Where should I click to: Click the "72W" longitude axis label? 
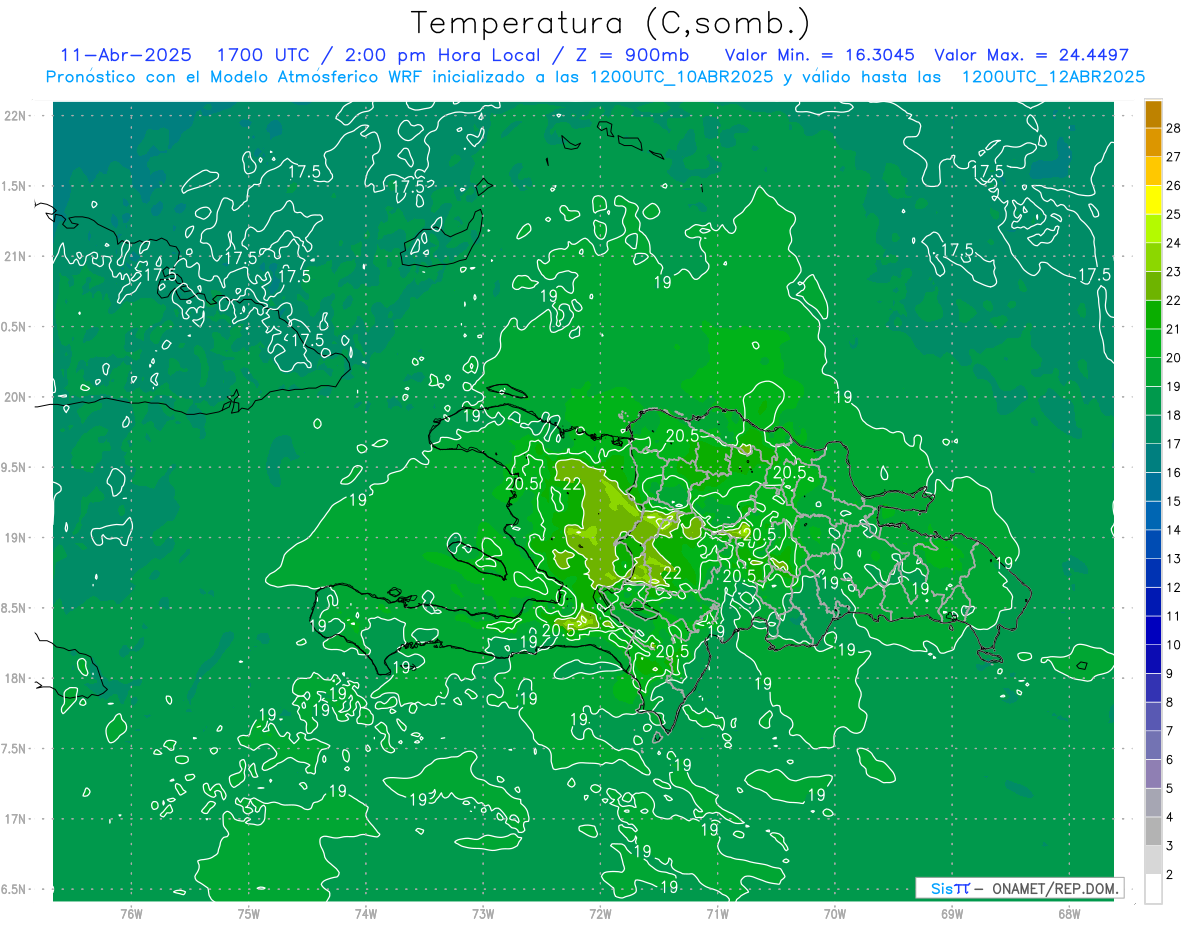[x=600, y=913]
